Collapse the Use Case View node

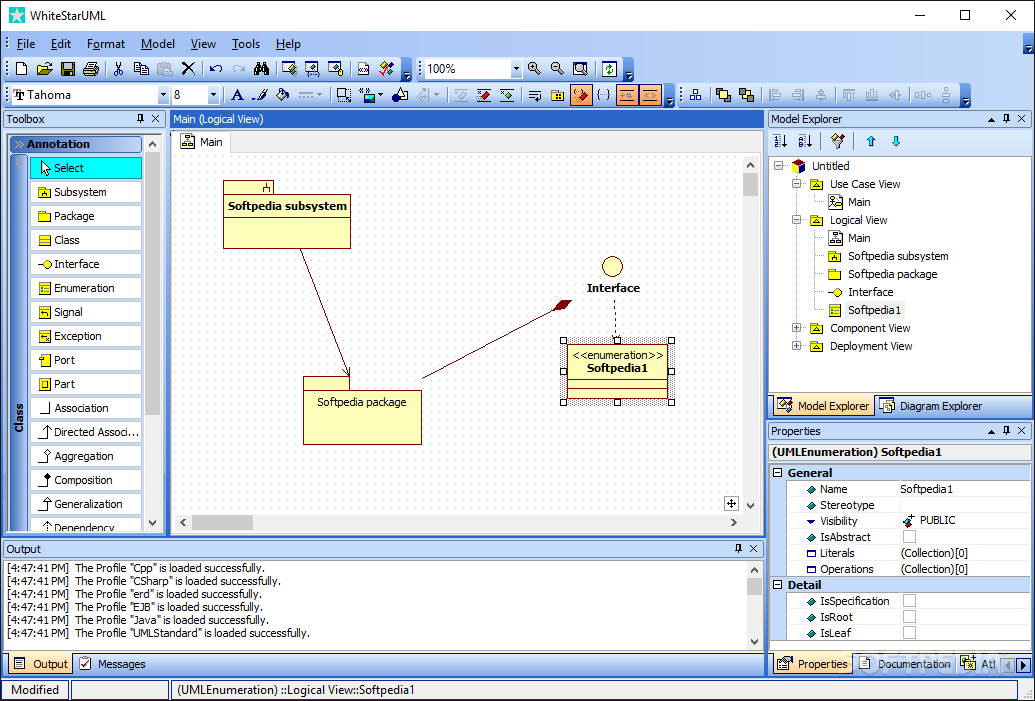[797, 184]
